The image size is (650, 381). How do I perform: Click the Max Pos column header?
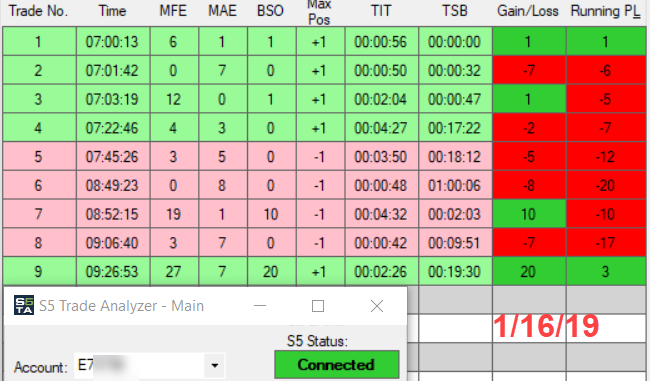(319, 12)
